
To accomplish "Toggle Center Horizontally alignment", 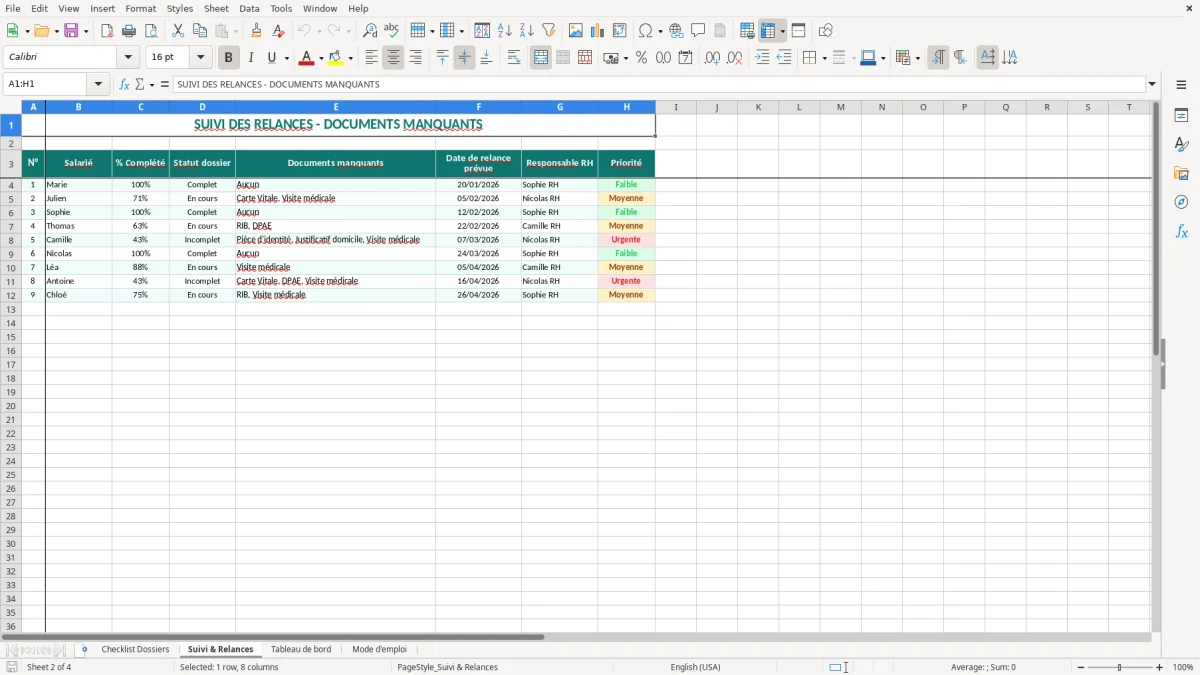I will pos(393,58).
